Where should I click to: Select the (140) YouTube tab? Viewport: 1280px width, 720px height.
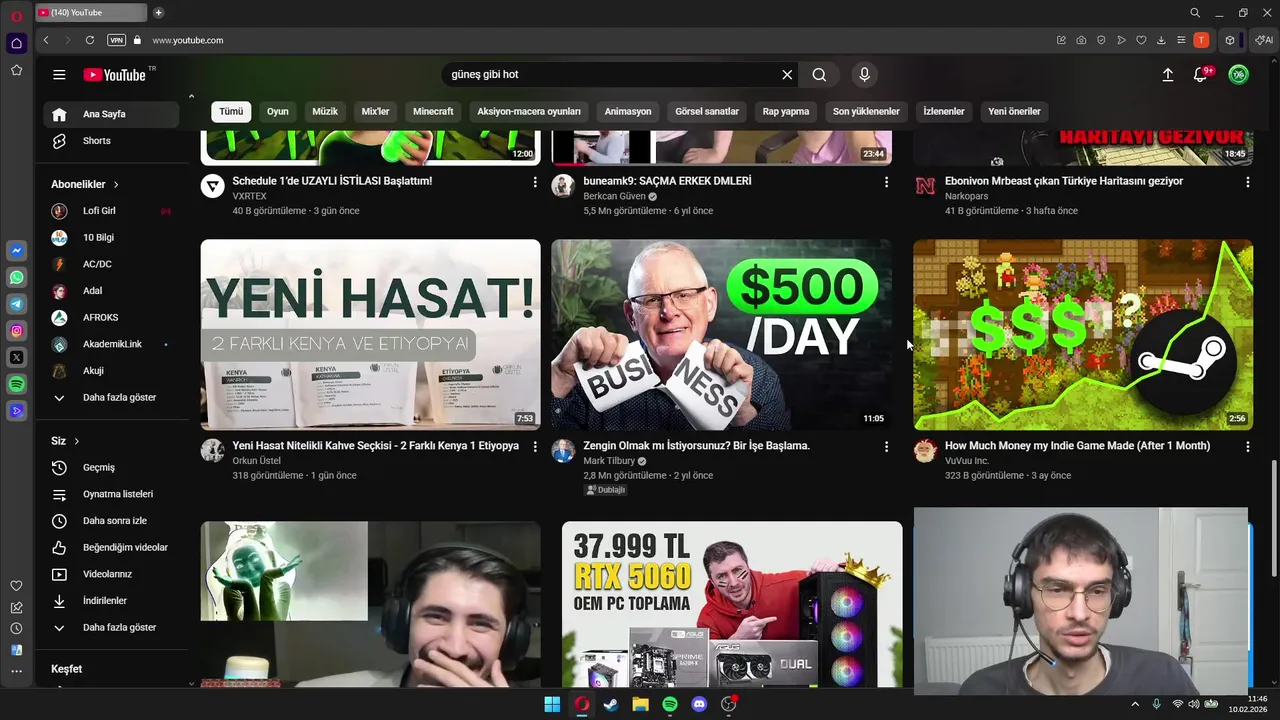point(90,13)
